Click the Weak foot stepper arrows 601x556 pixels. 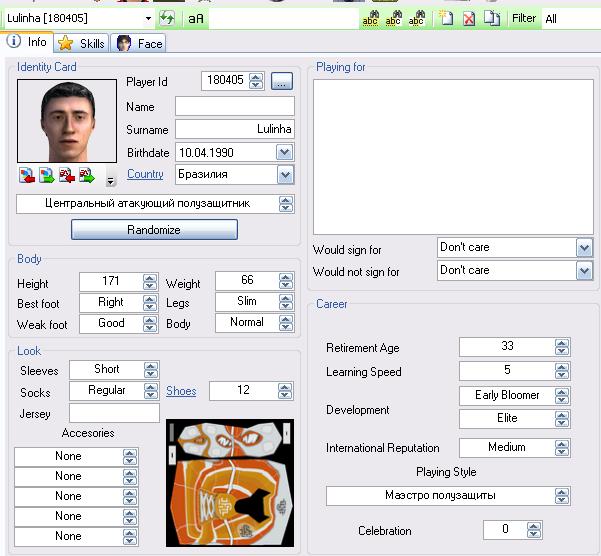(150, 324)
